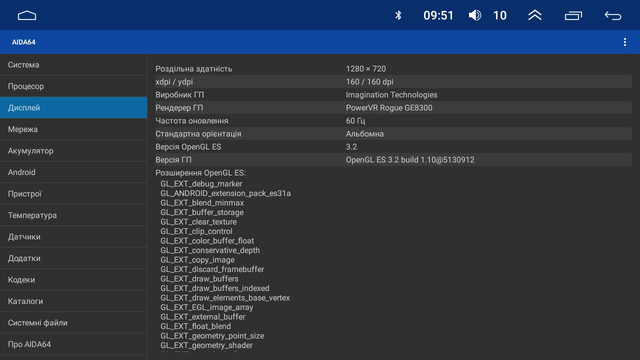Open the Температура section
Screen dimensions: 640x360
coord(73,215)
